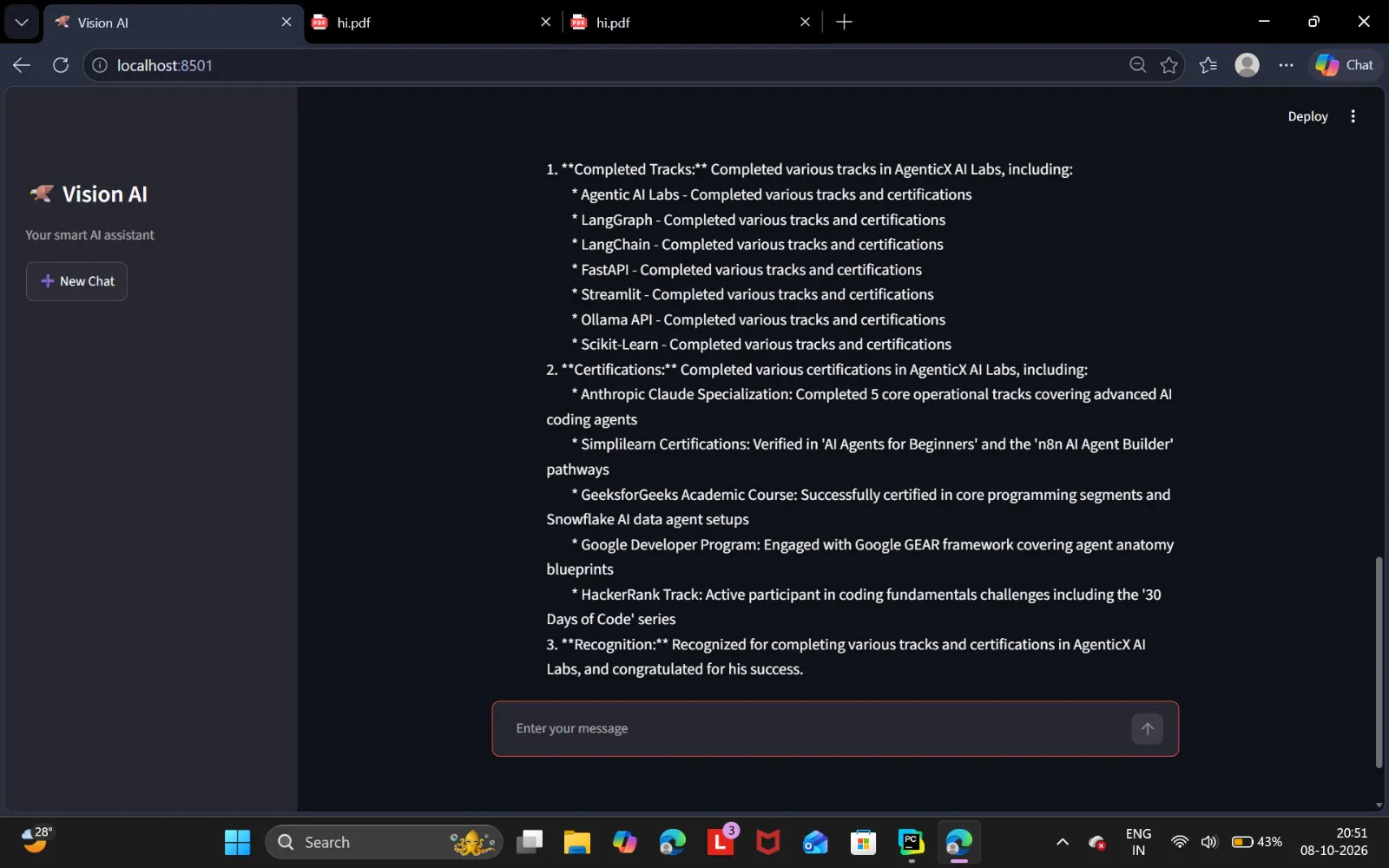Screen dimensions: 1389x868
Task: Open the zoom magnifier in address bar
Action: tap(1137, 65)
